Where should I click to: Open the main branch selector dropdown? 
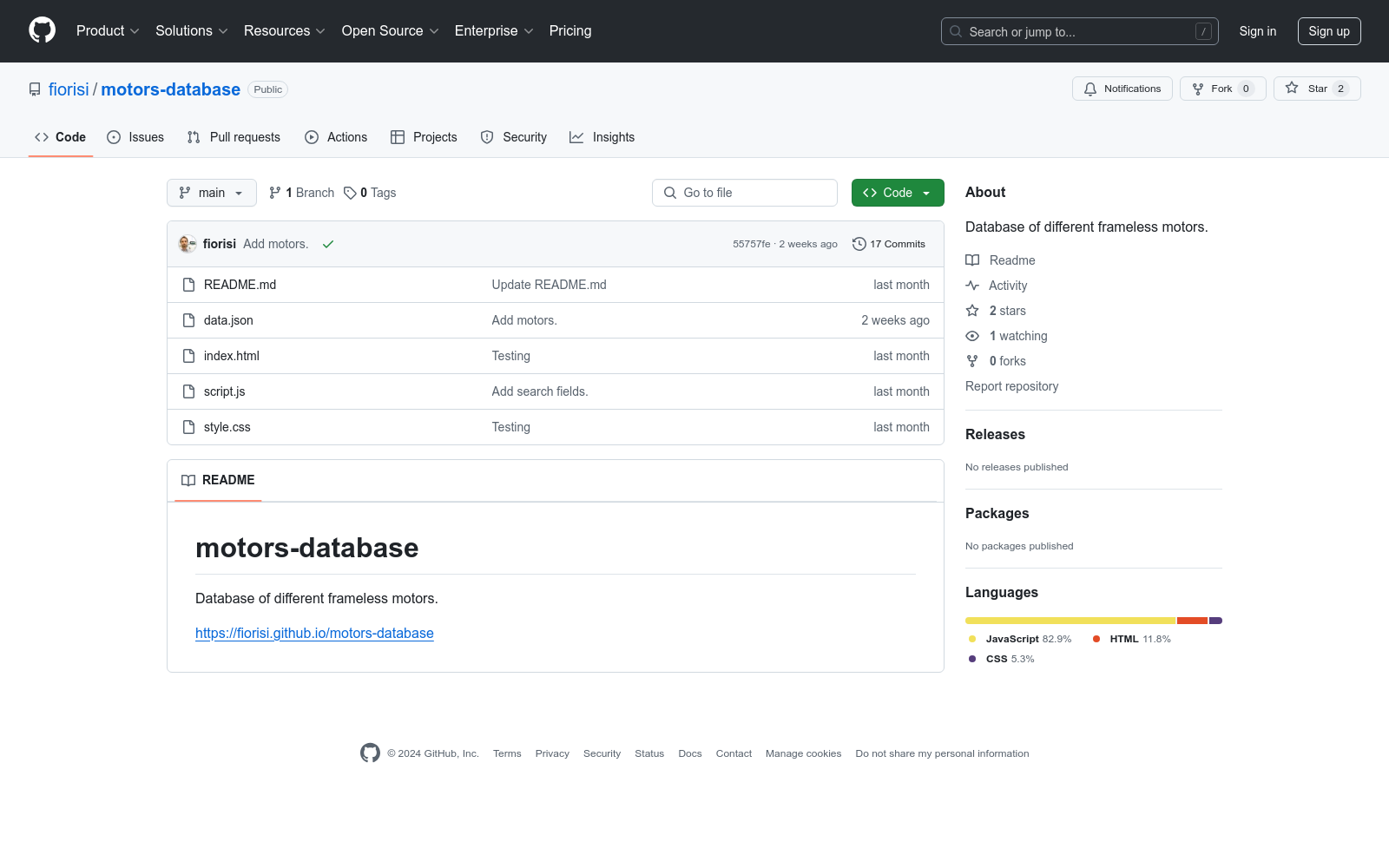pyautogui.click(x=212, y=193)
